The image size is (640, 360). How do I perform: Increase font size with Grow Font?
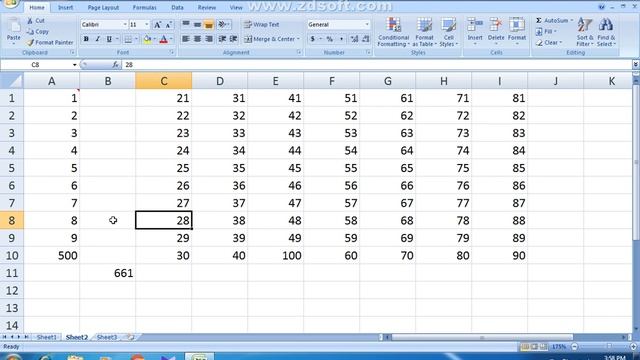pyautogui.click(x=158, y=25)
